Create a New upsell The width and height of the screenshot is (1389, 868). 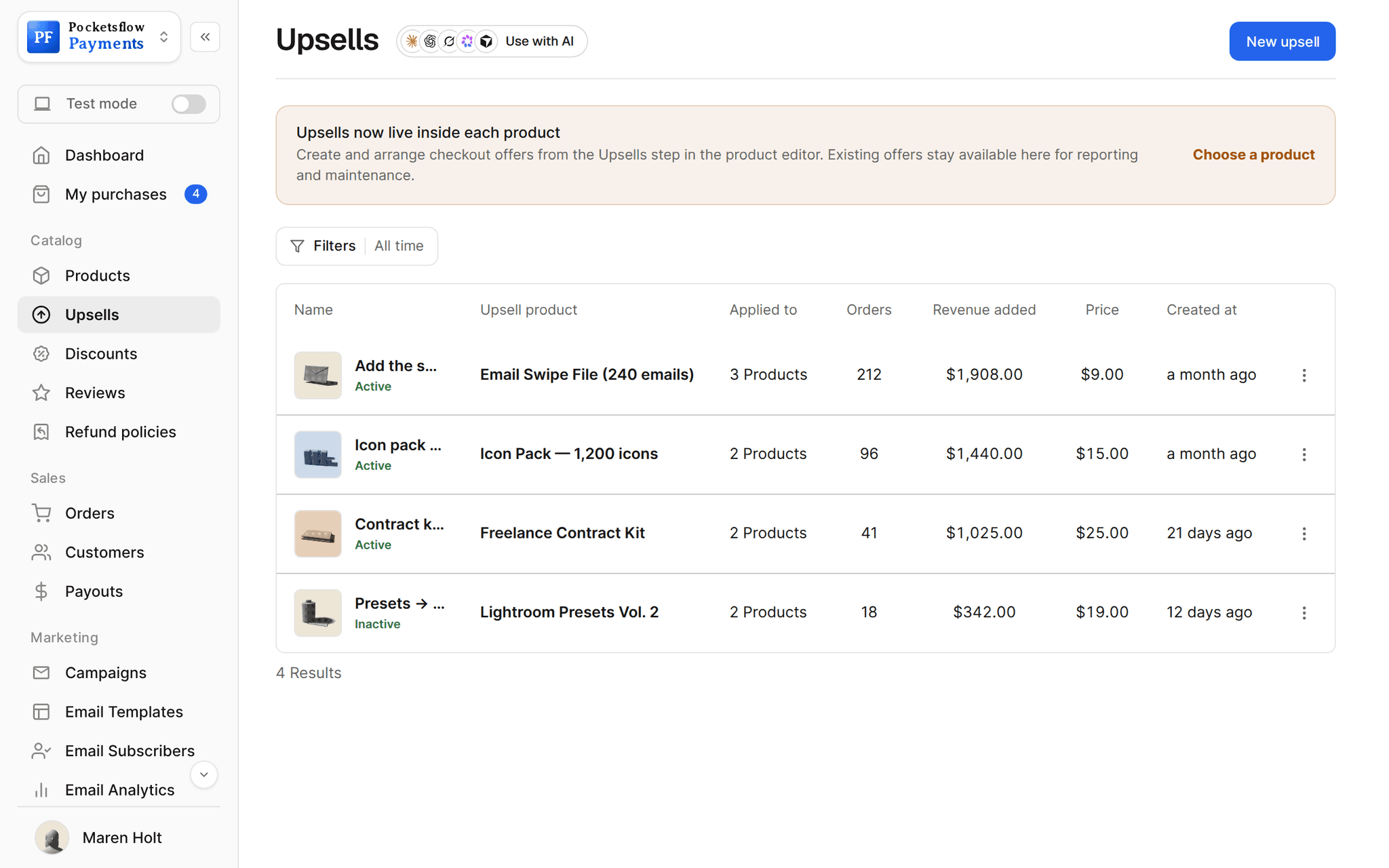click(1282, 41)
